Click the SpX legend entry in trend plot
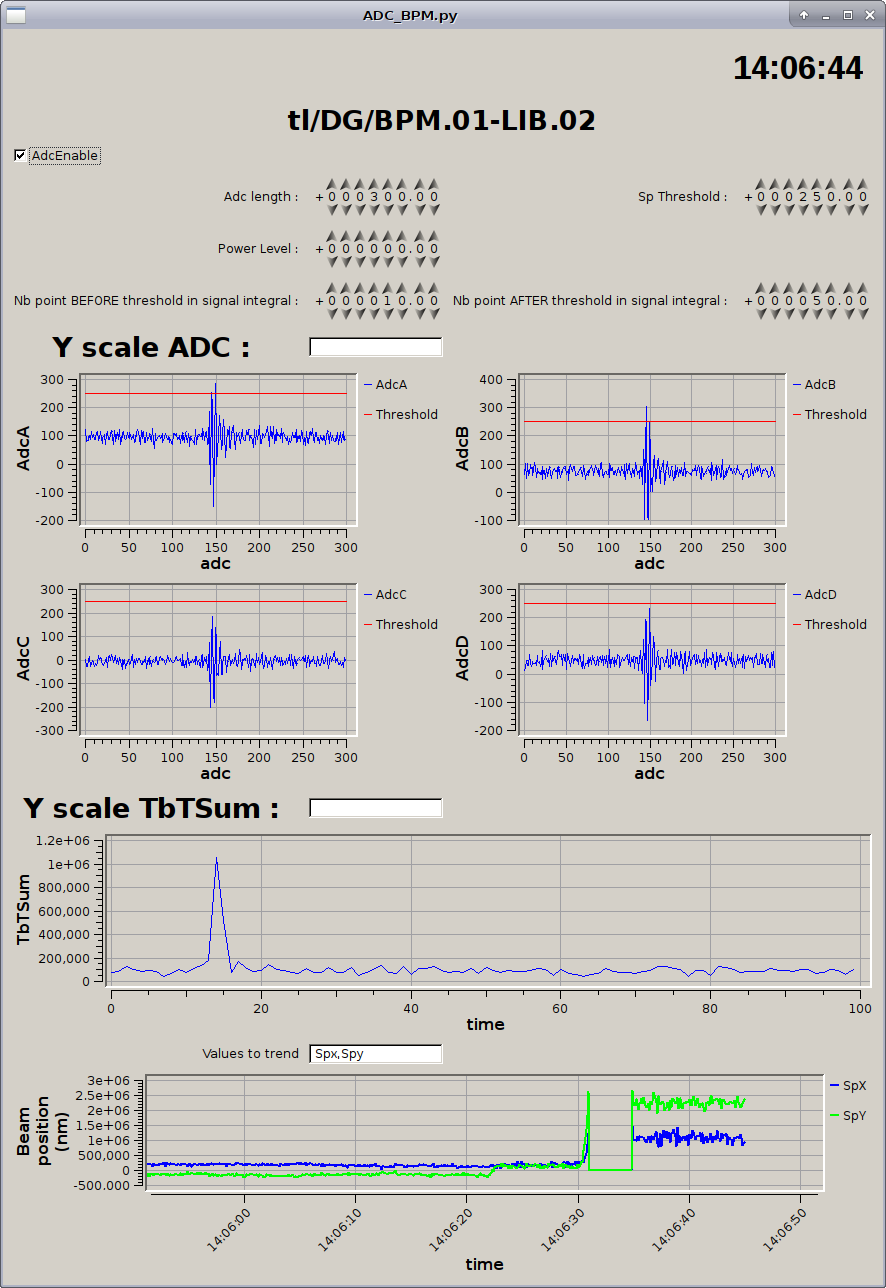The image size is (886, 1288). coord(854,1085)
